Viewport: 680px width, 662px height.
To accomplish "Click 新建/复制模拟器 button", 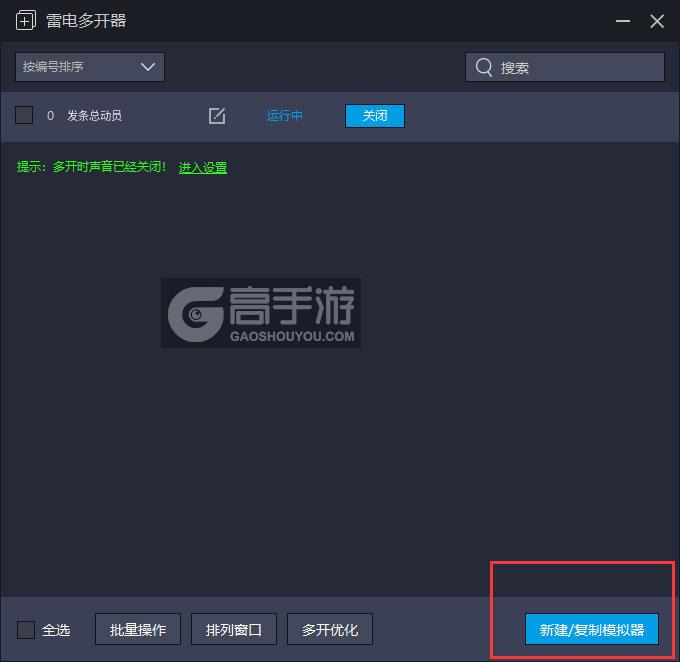I will coord(592,629).
